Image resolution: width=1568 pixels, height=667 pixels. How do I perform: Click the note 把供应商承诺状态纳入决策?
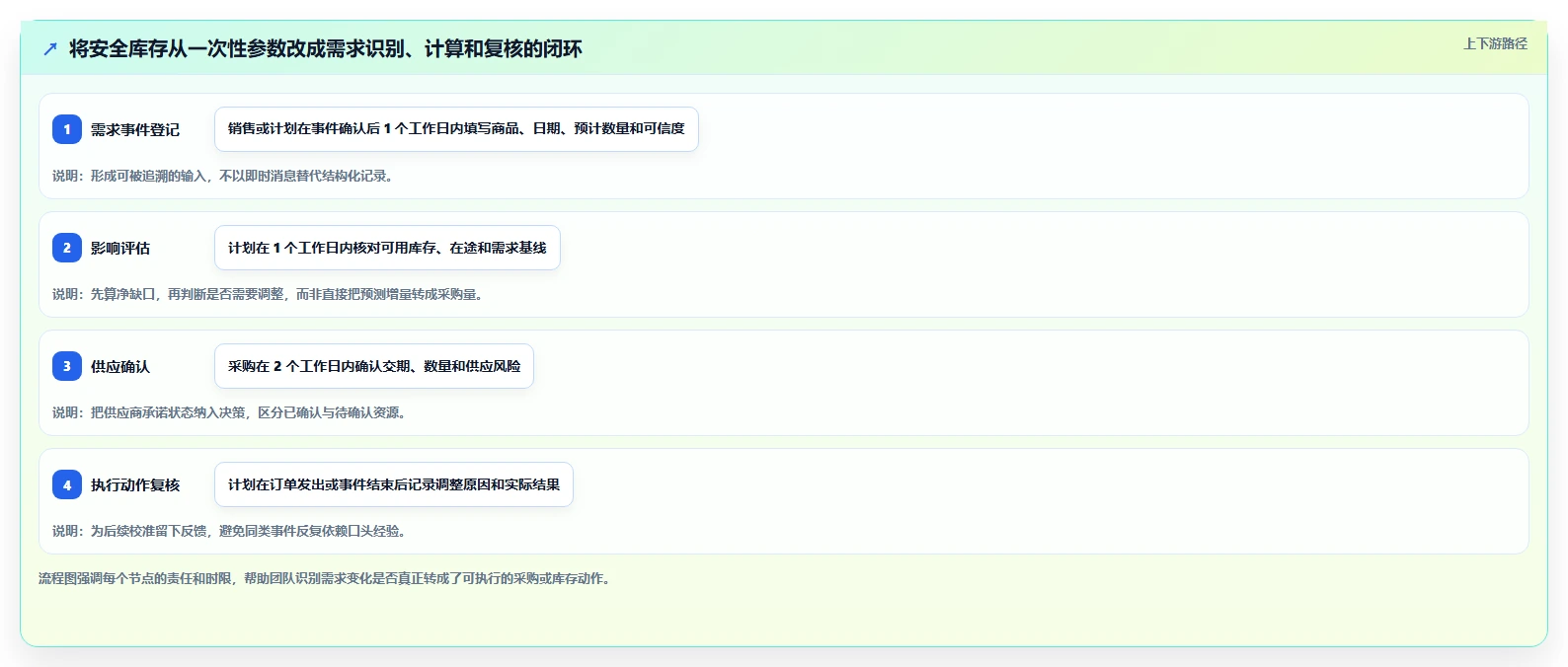click(x=231, y=412)
